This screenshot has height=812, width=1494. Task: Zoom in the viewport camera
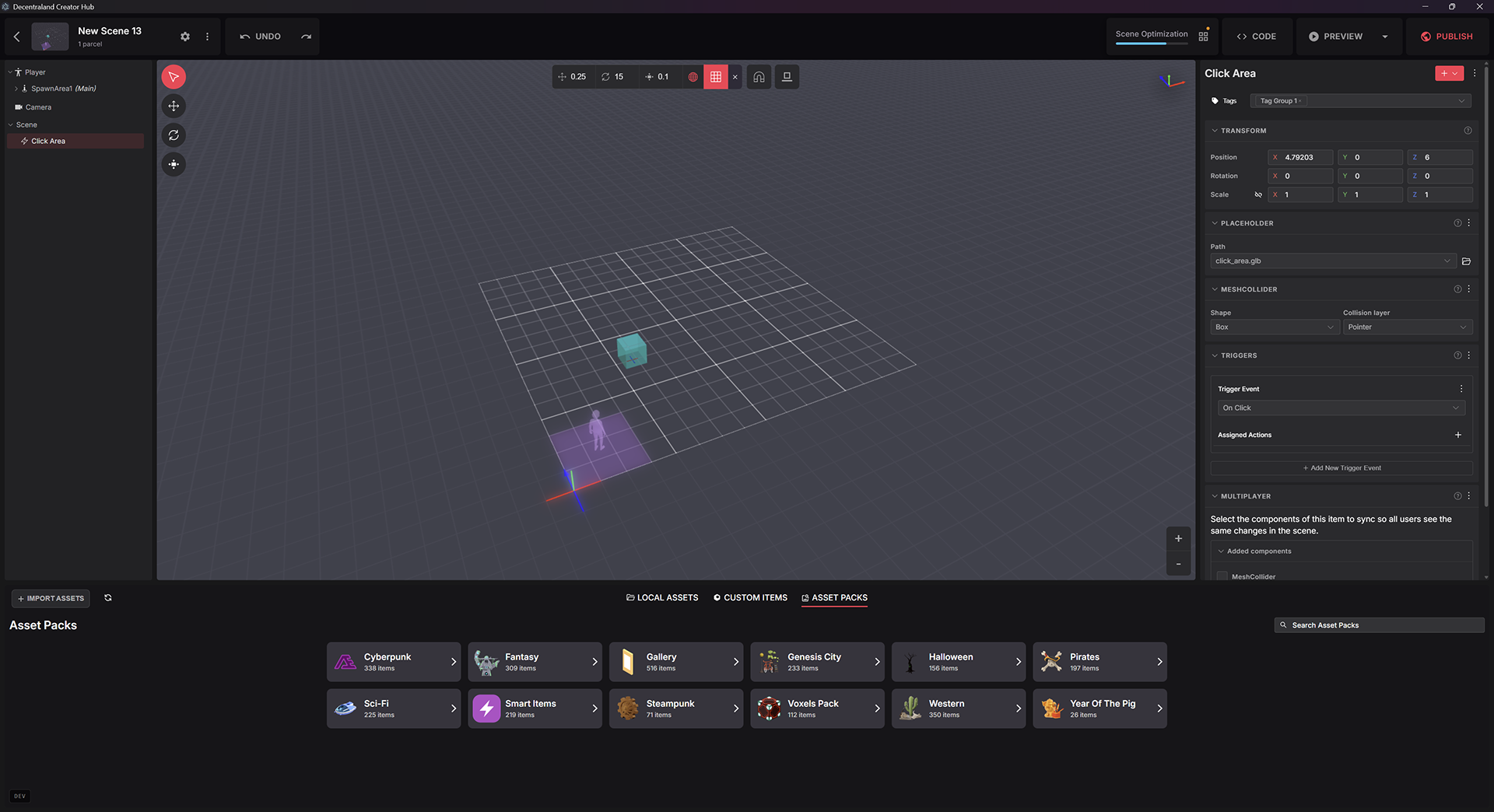click(1178, 538)
